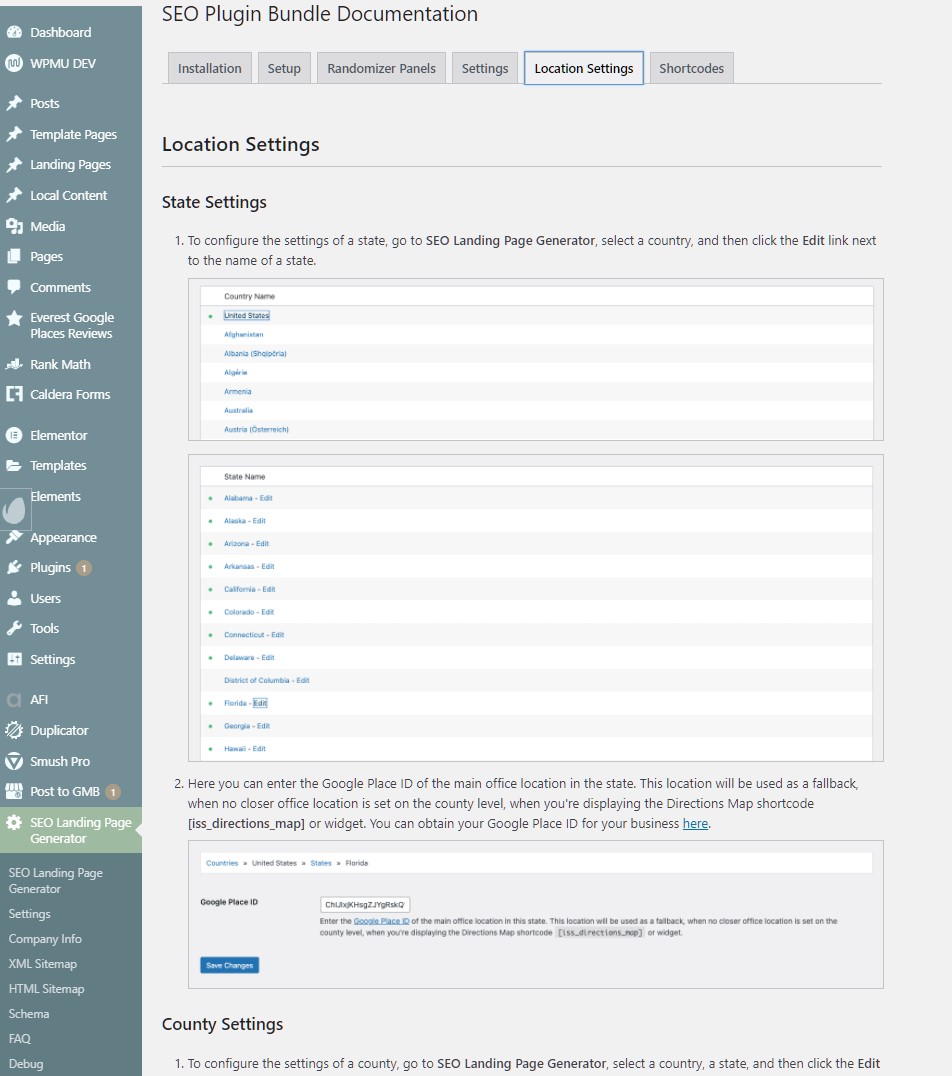The height and width of the screenshot is (1076, 952).
Task: Select the Randomizer Panels tab
Action: [x=381, y=69]
